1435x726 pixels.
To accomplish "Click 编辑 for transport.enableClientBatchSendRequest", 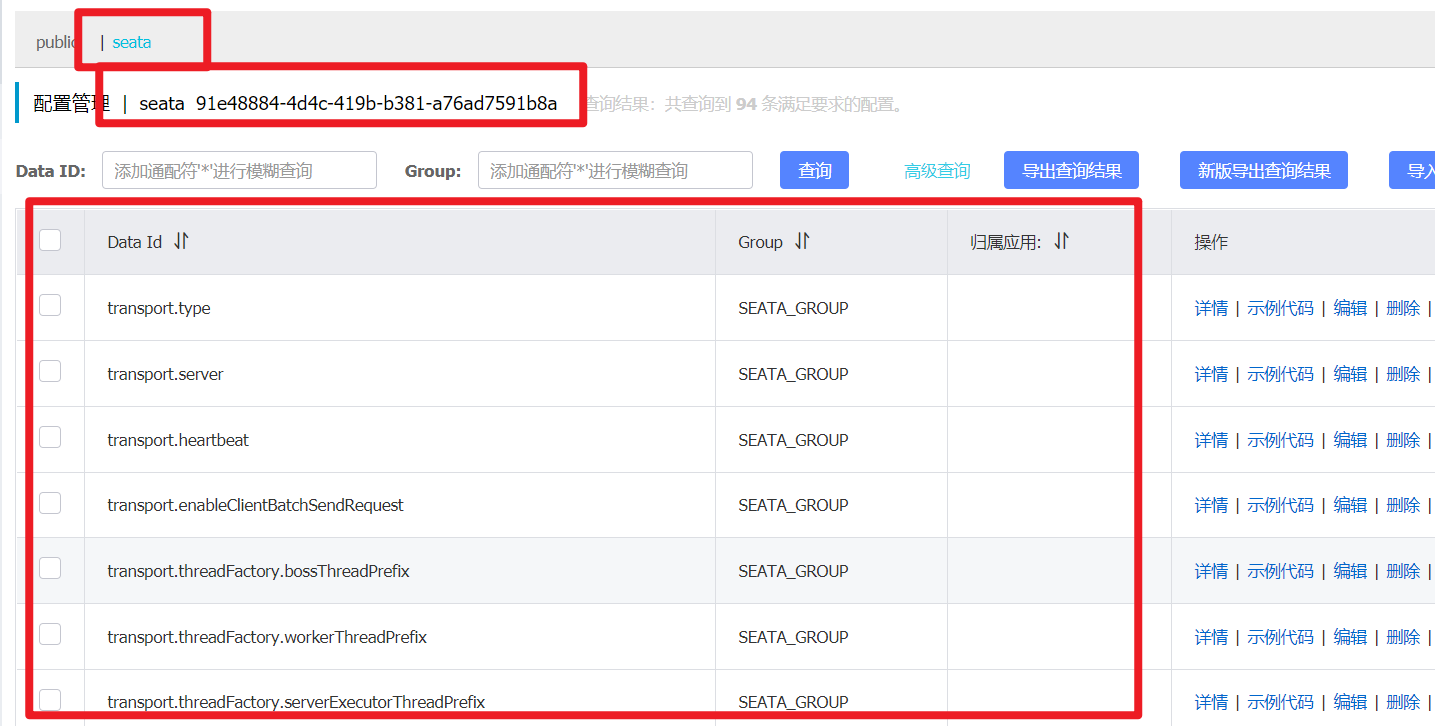I will tap(1350, 505).
